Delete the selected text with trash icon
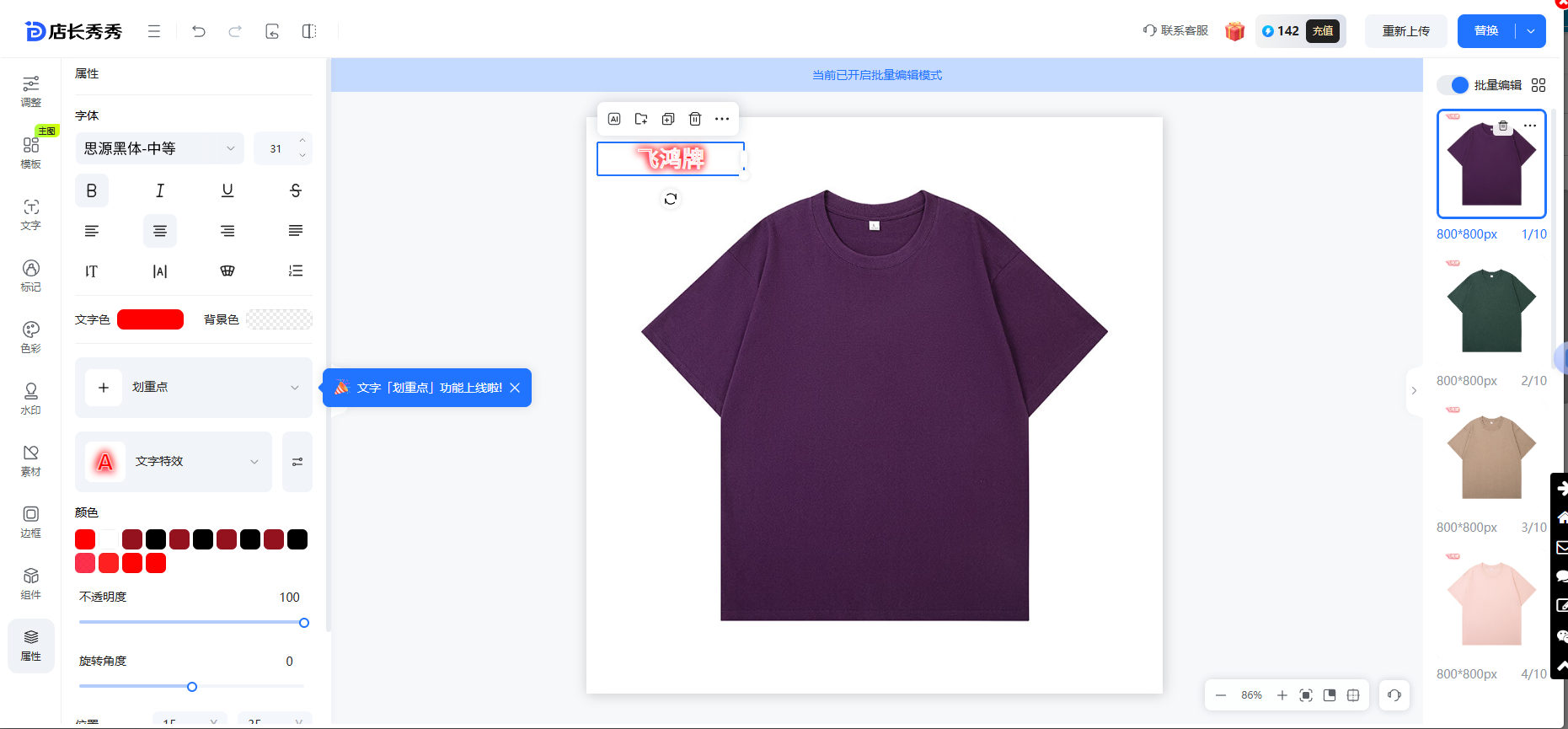Screen dimensions: 1568x729 point(695,119)
